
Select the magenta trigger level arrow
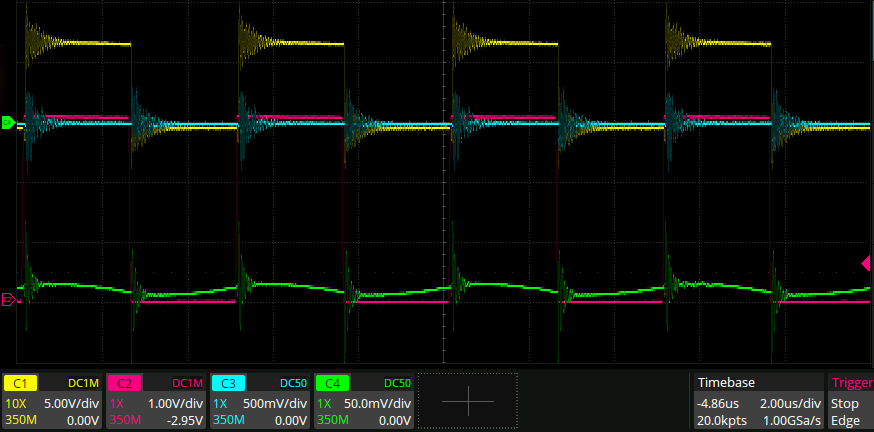tap(866, 263)
